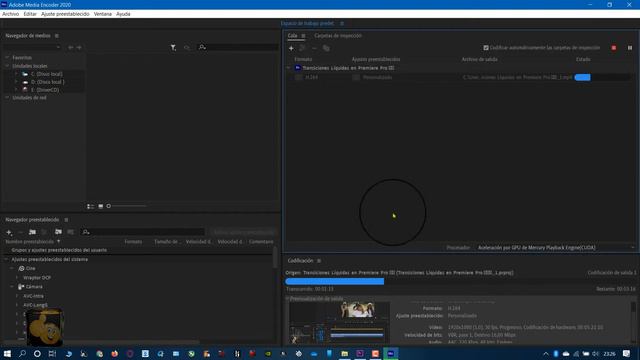640x360 pixels.
Task: Click the Media Encoder taskbar icon
Action: pos(391,353)
